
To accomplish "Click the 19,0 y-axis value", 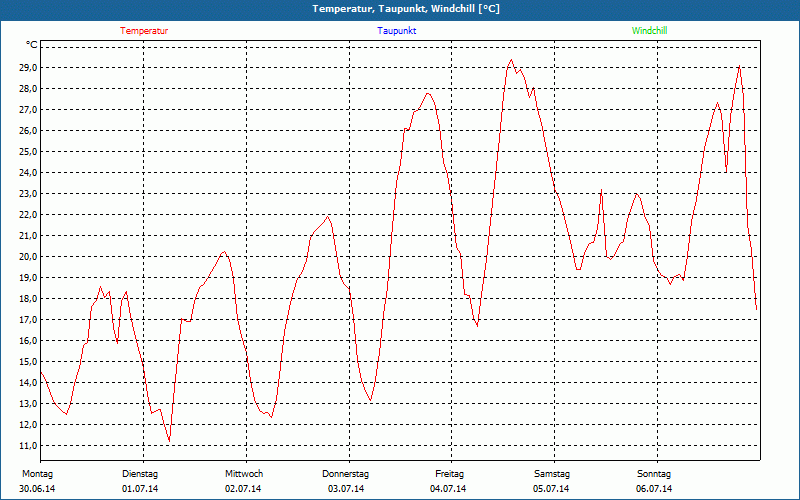I will pyautogui.click(x=29, y=278).
